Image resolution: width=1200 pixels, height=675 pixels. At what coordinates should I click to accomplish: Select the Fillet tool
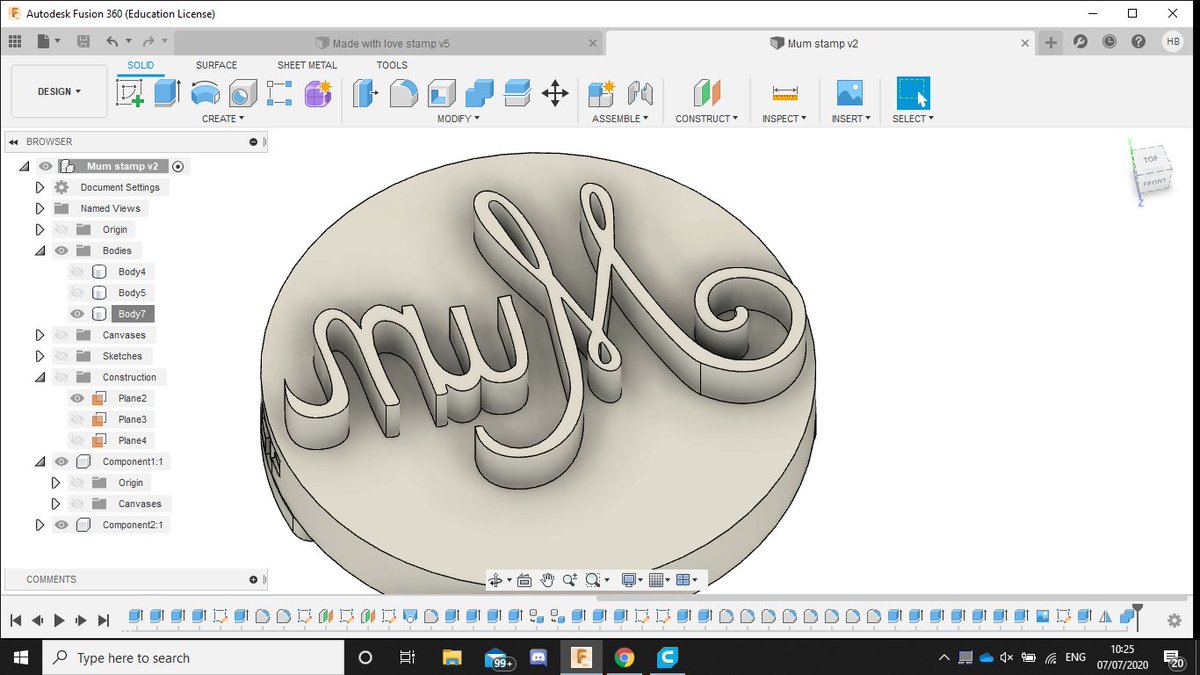click(x=404, y=93)
